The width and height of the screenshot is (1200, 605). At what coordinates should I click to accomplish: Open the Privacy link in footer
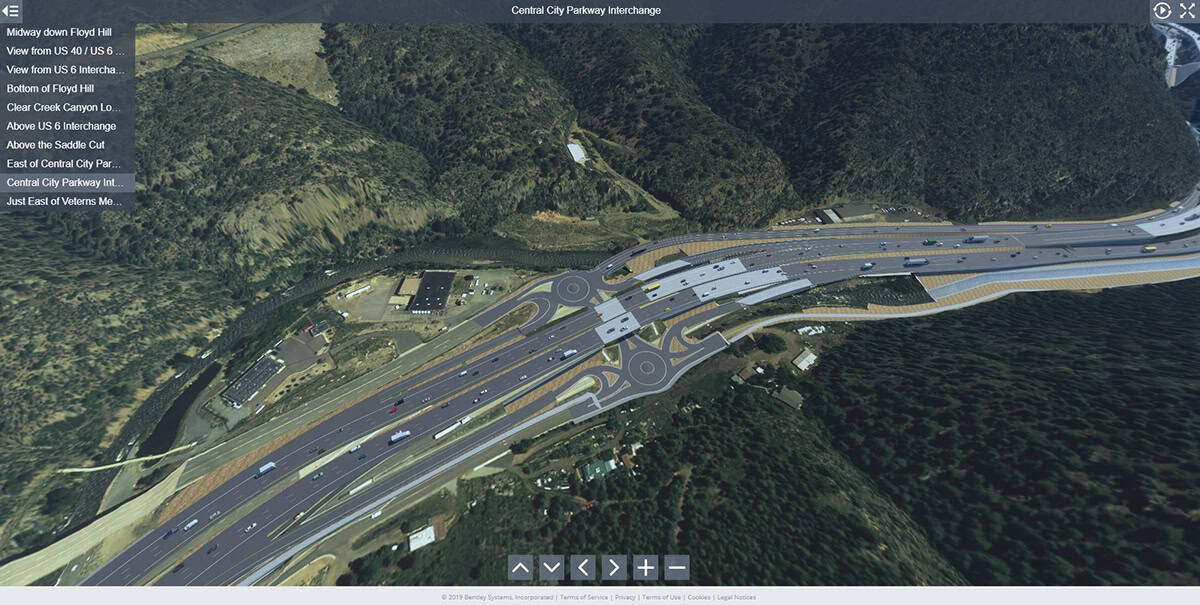click(625, 597)
